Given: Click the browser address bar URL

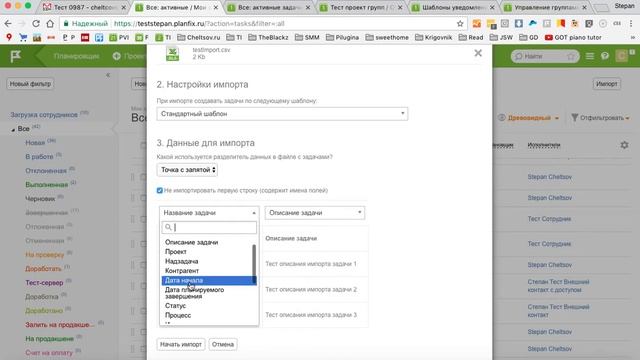Looking at the screenshot, I should [199, 24].
